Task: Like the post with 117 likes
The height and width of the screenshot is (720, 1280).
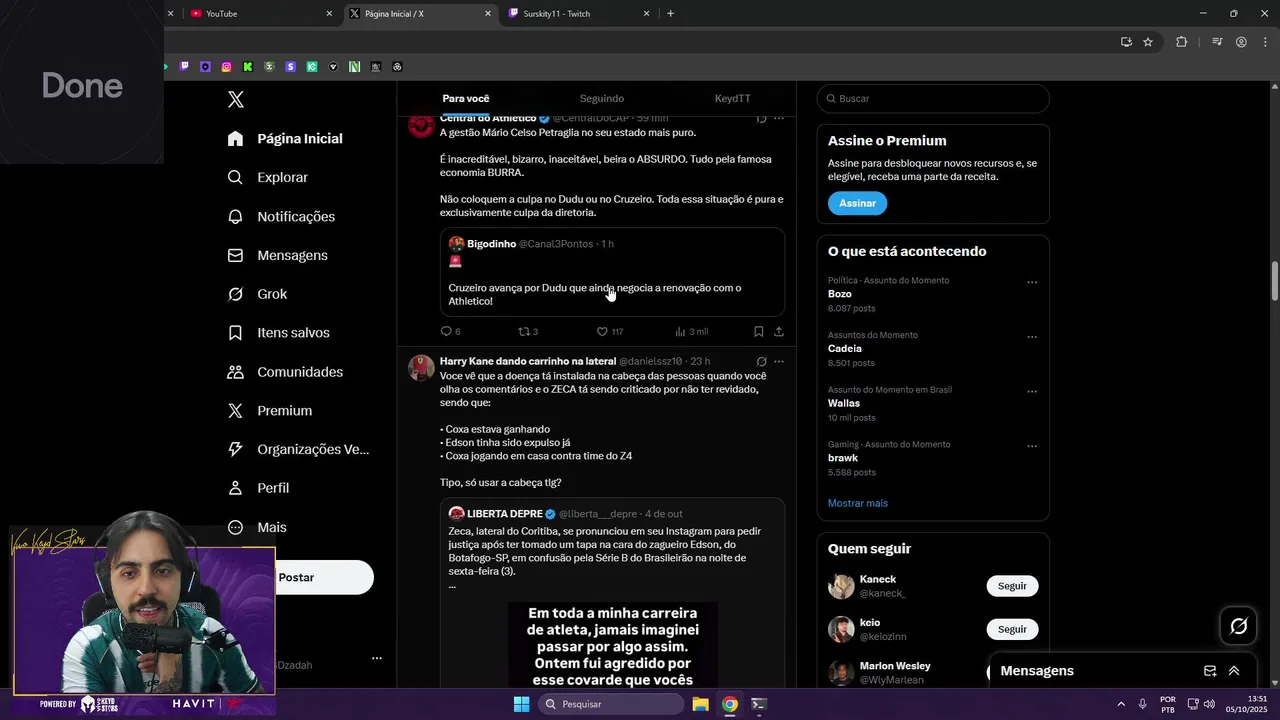Action: (610, 331)
